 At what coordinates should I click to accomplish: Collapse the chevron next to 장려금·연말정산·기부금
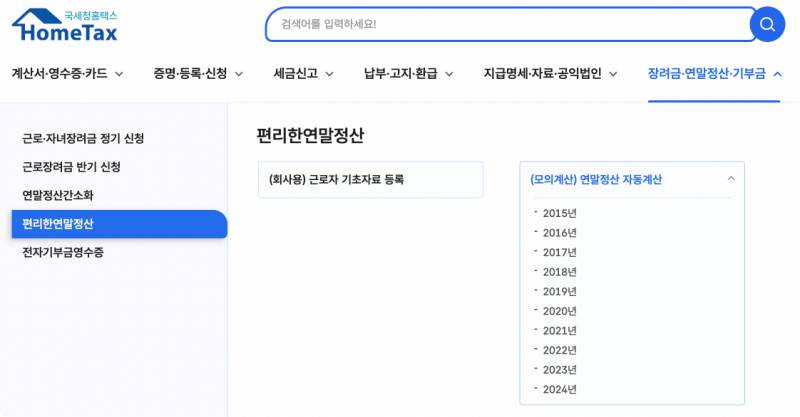click(778, 74)
